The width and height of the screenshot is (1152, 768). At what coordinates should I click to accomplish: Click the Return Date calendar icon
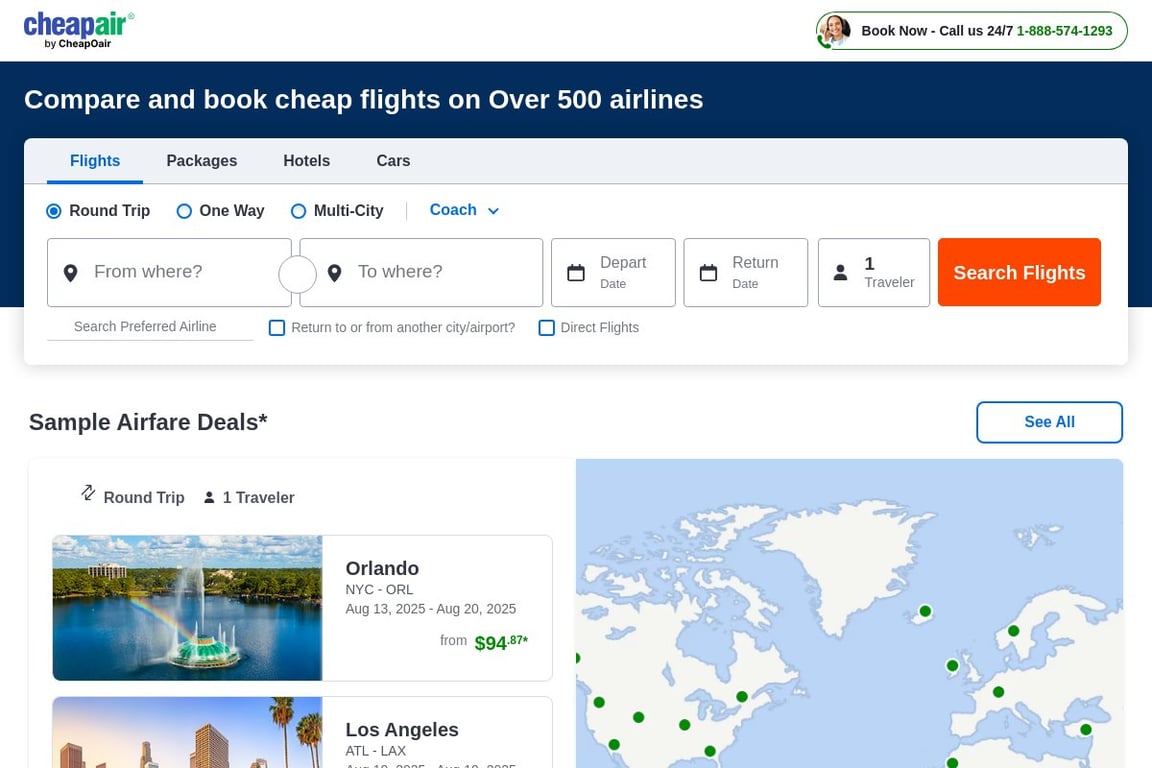[x=708, y=273]
